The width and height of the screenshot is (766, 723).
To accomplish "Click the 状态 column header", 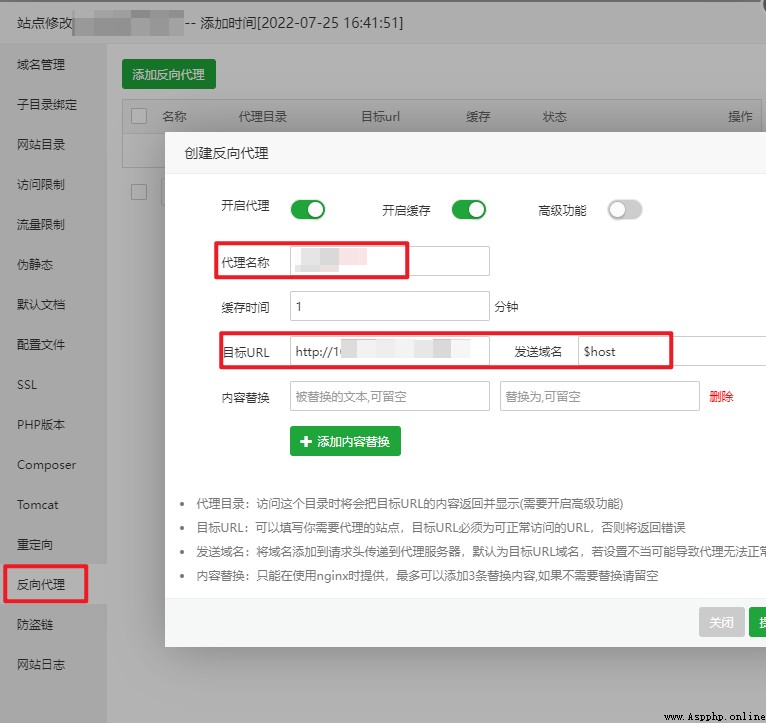I will coord(555,117).
